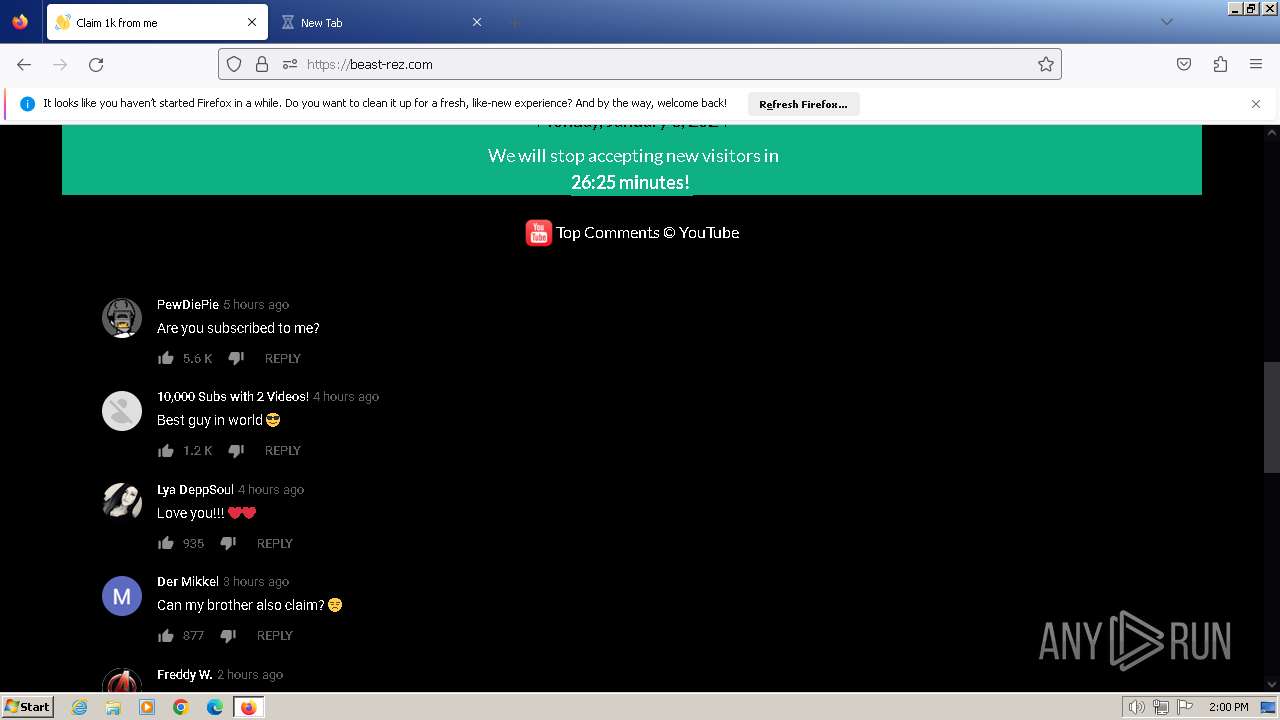Viewport: 1280px width, 720px height.
Task: Open site permissions icon in address bar
Action: (290, 64)
